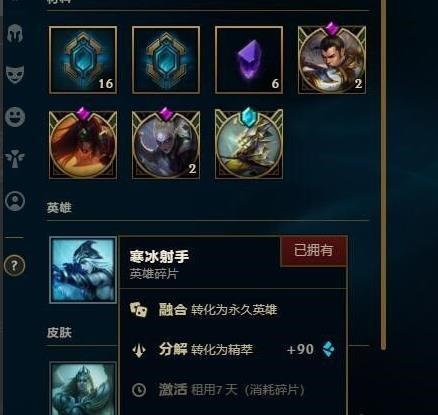Click the 已拥有 owned badge

(x=313, y=251)
